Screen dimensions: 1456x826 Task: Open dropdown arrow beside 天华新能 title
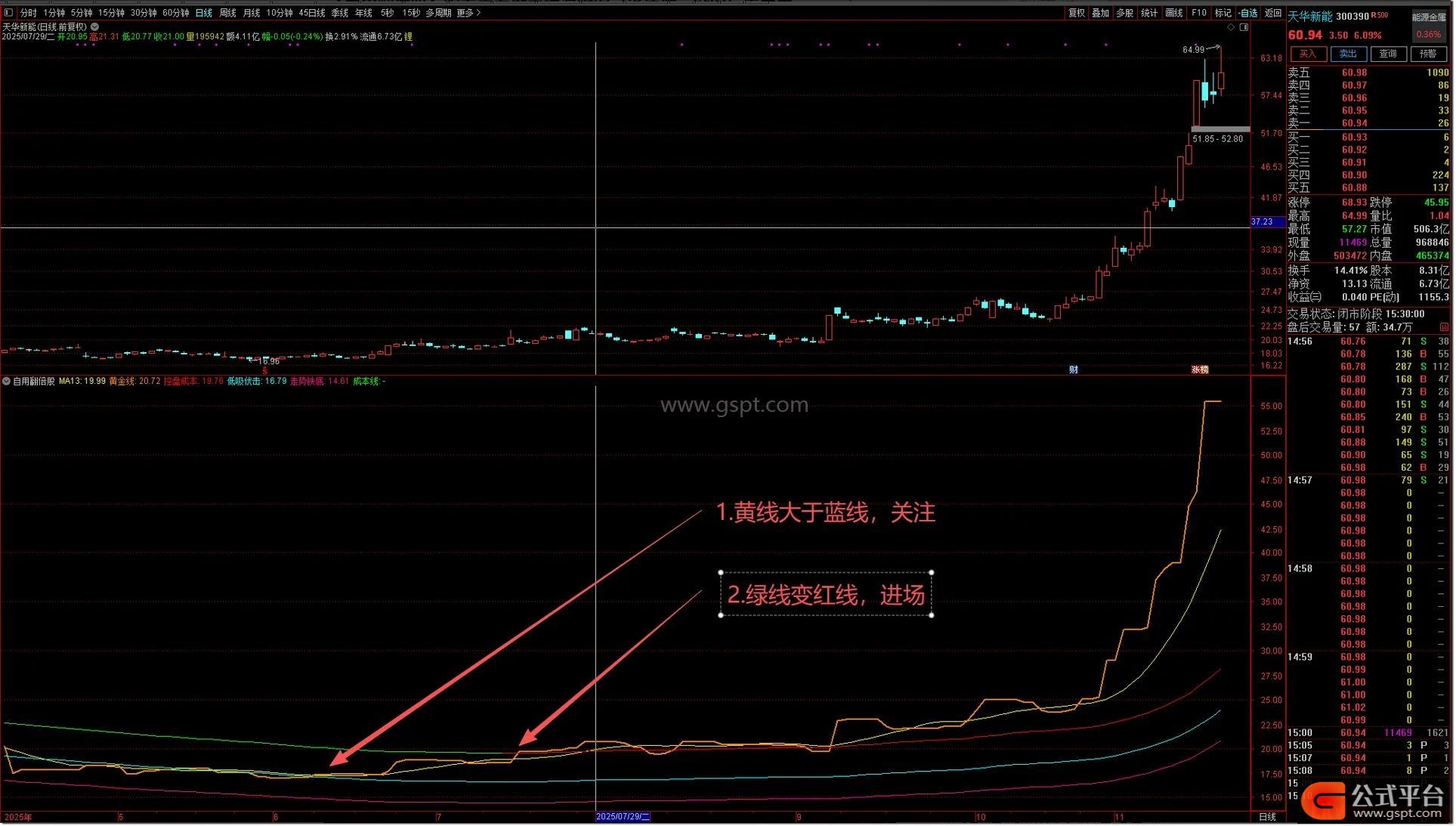(x=95, y=26)
